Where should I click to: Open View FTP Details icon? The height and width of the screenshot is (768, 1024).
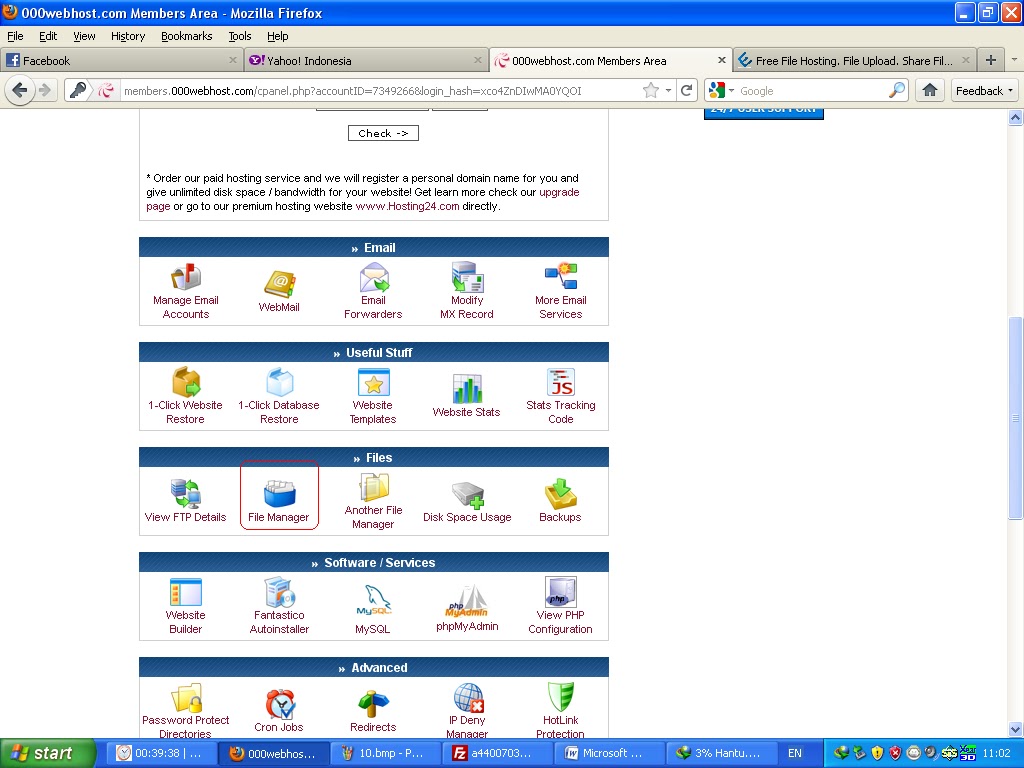[185, 494]
